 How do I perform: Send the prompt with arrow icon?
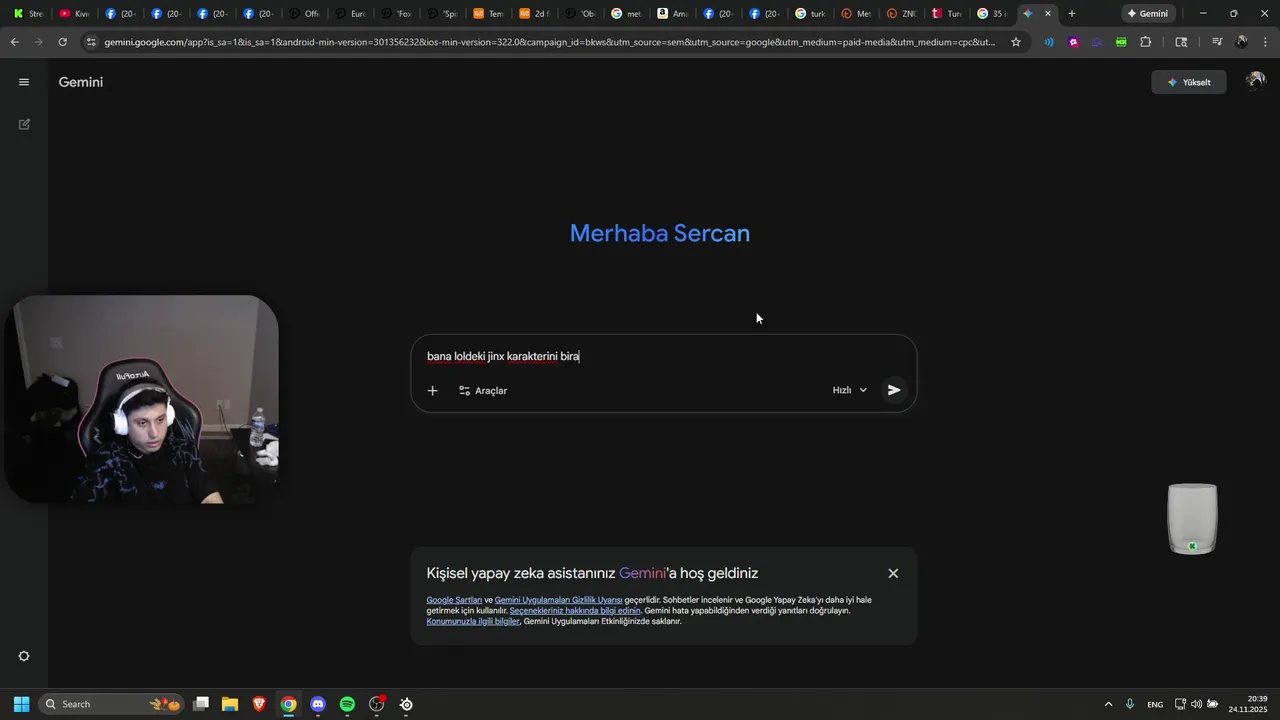894,390
